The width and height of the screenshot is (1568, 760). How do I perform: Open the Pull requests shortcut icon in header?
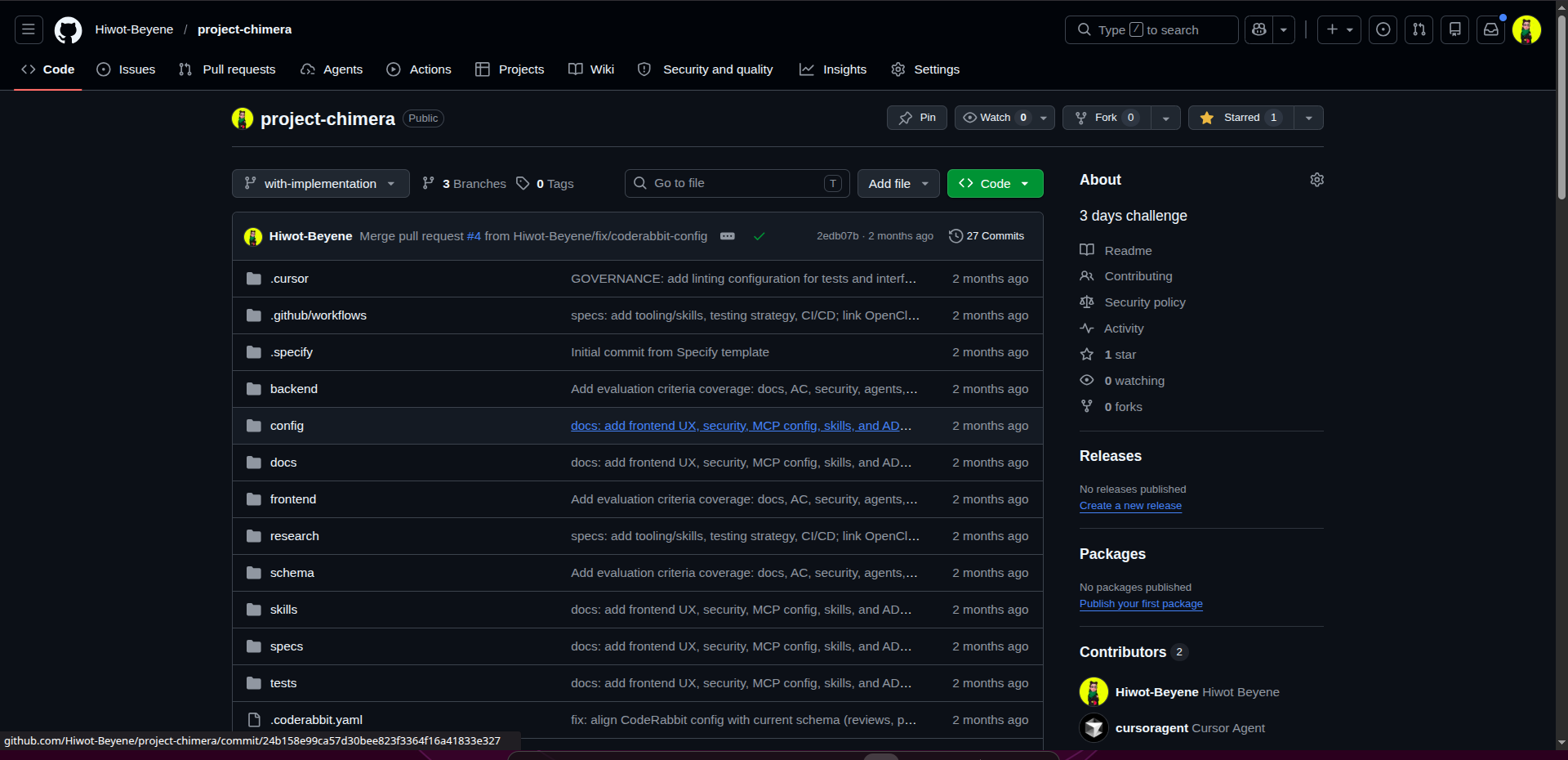(1419, 29)
